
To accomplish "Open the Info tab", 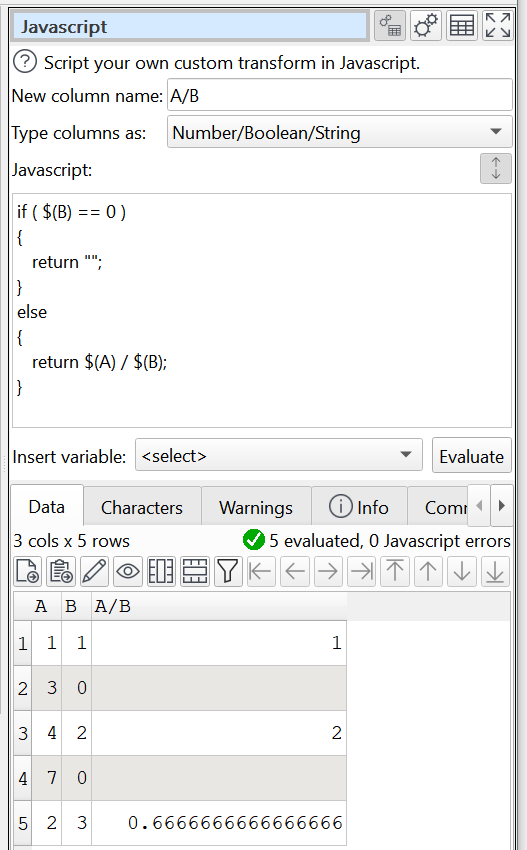I will pyautogui.click(x=359, y=507).
